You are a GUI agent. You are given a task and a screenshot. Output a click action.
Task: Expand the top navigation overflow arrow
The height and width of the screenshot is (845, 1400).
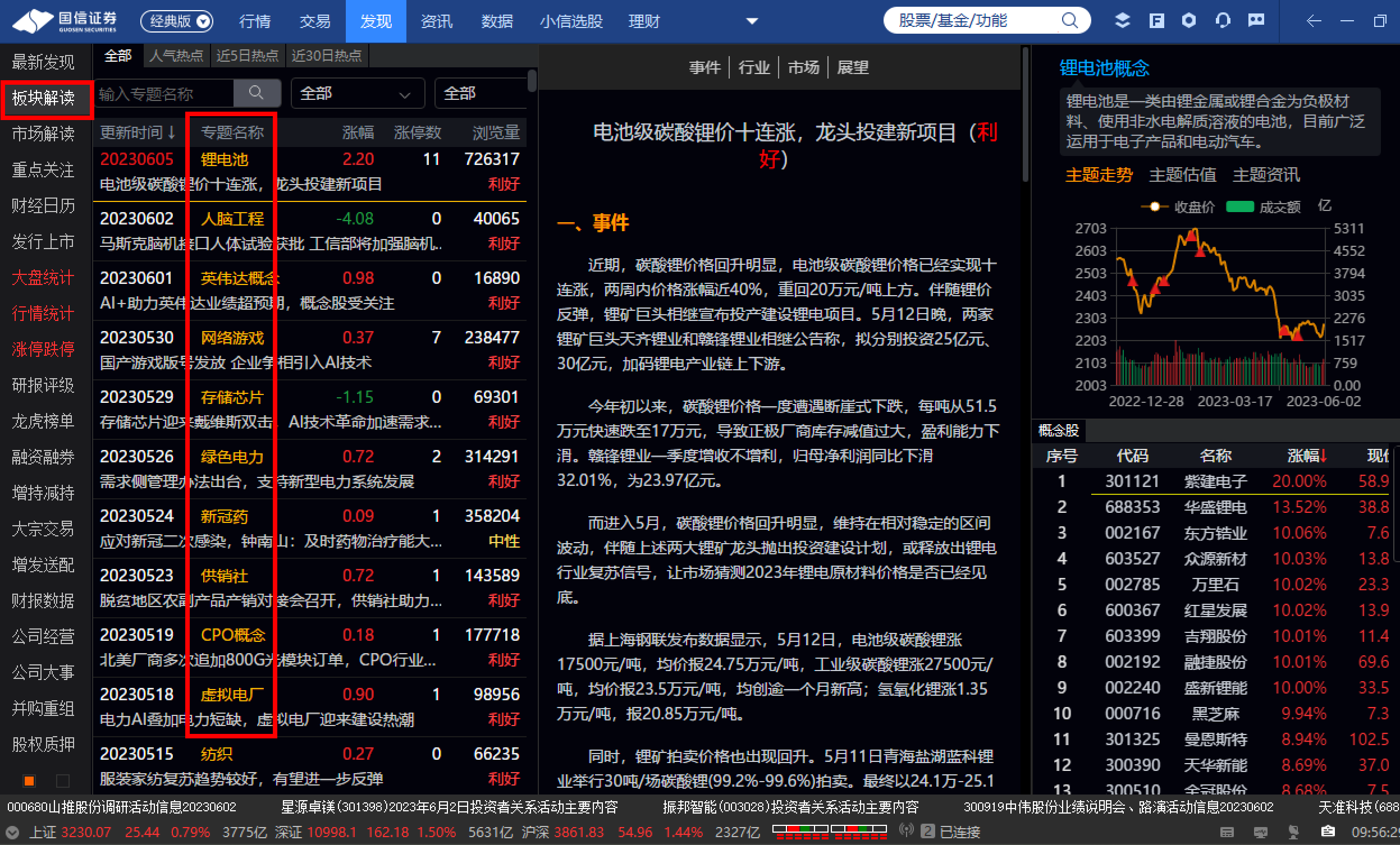(x=752, y=21)
